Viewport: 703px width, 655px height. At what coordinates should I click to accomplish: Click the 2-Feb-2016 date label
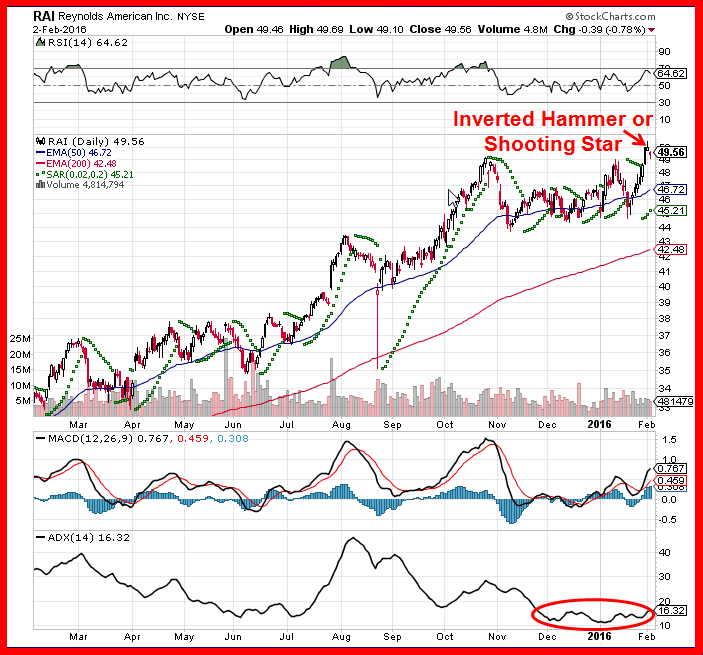(x=60, y=30)
